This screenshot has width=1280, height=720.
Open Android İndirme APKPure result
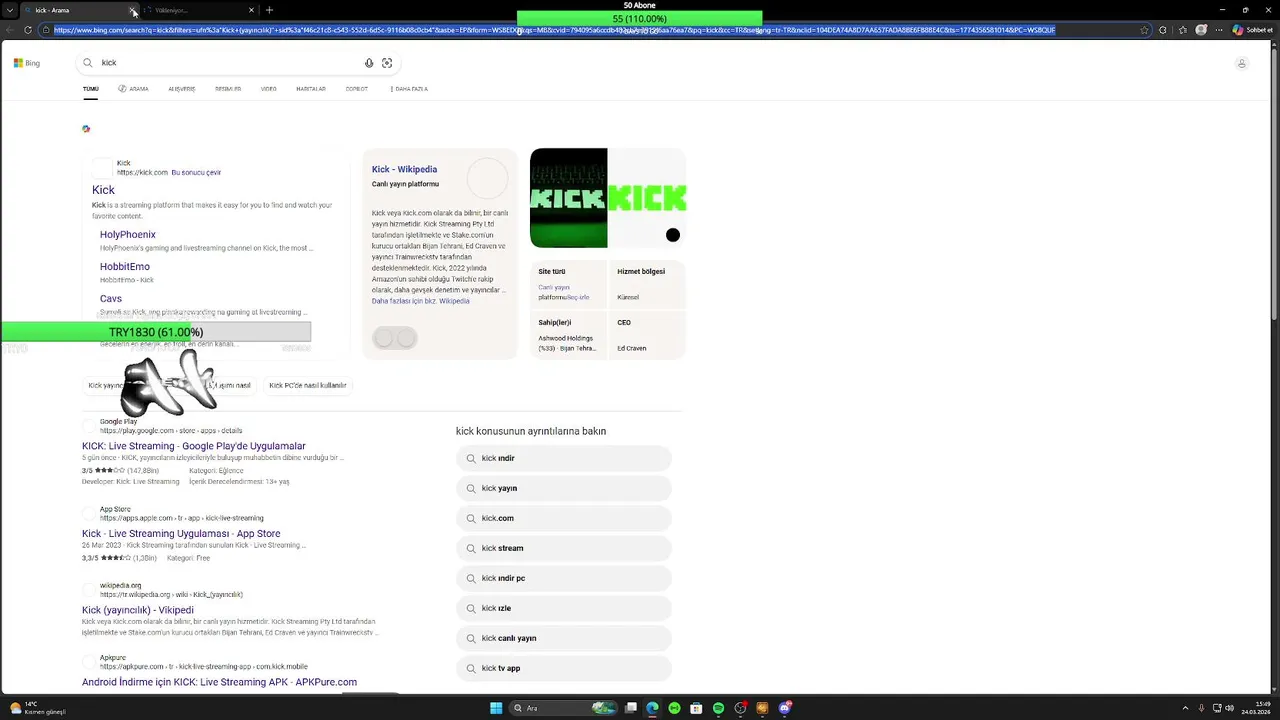pyautogui.click(x=219, y=682)
